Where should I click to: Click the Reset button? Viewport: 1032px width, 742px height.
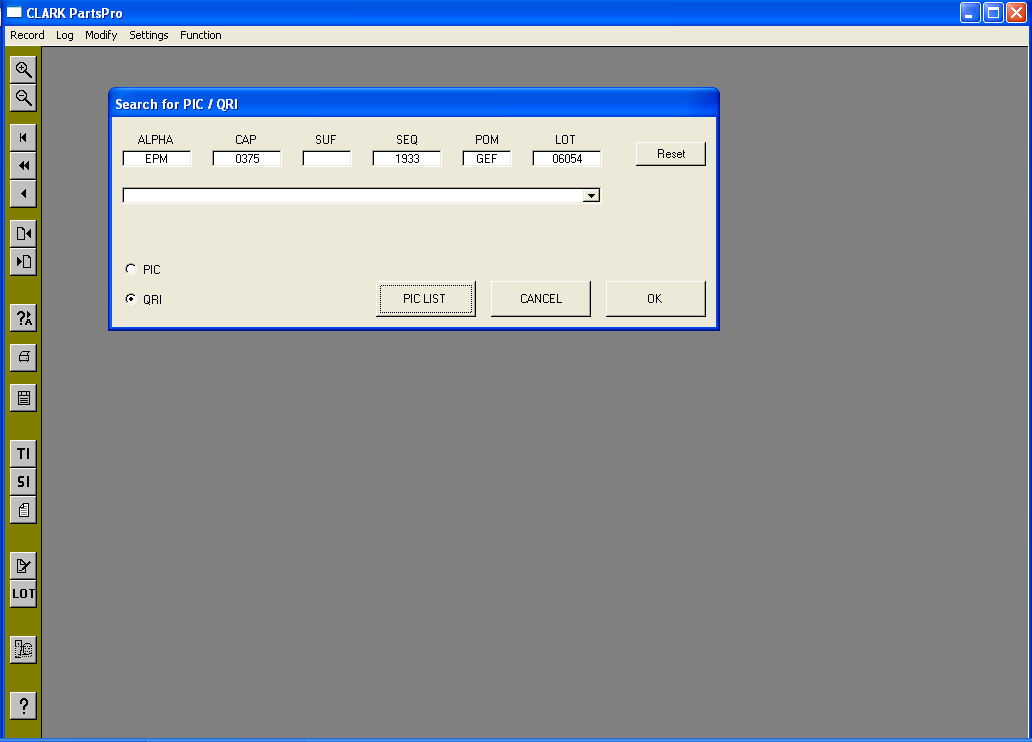(x=671, y=154)
